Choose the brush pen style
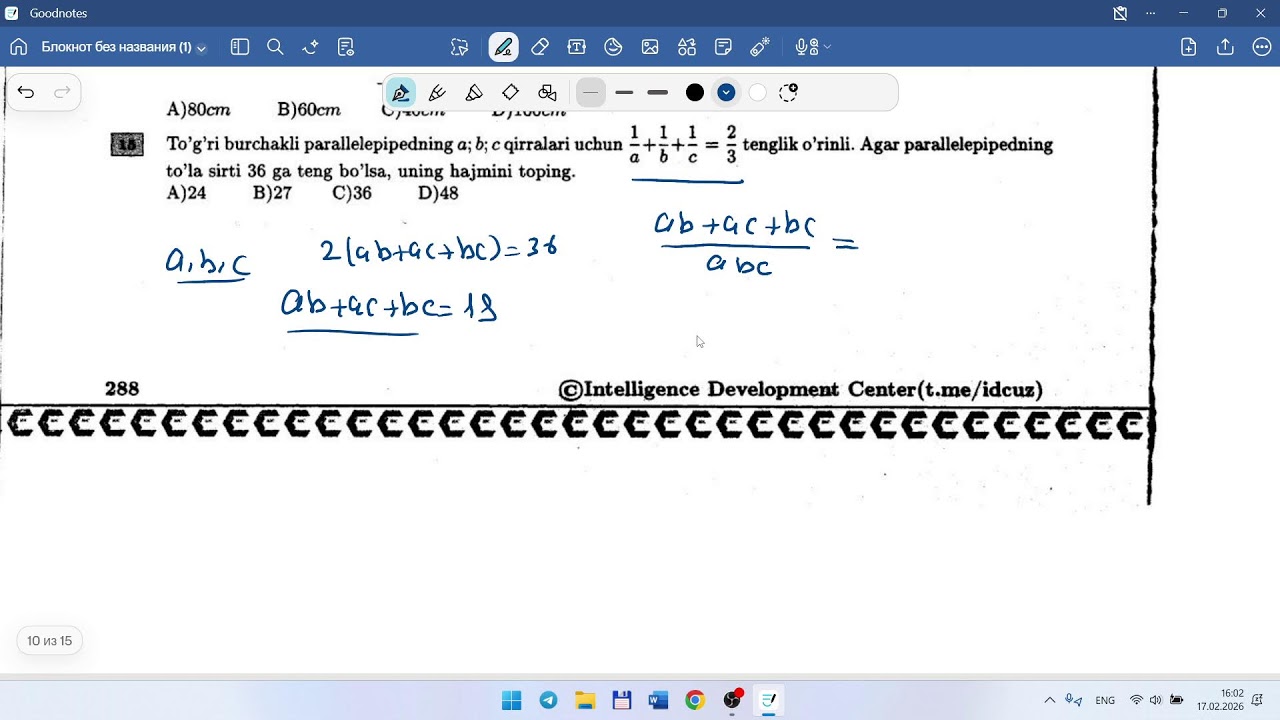 (437, 93)
